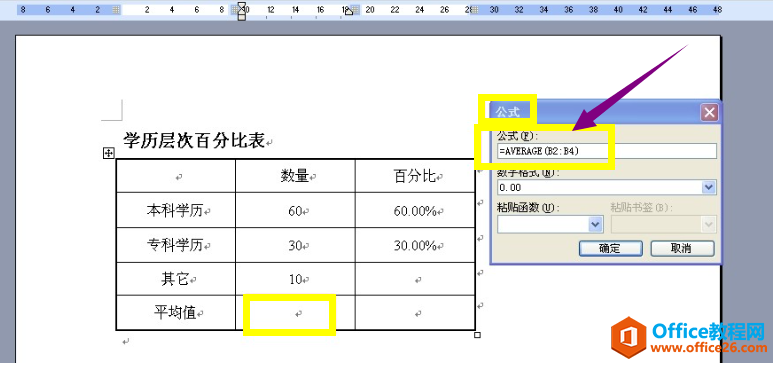This screenshot has width=774, height=365.
Task: Click the 公式 formula input field
Action: coord(607,151)
